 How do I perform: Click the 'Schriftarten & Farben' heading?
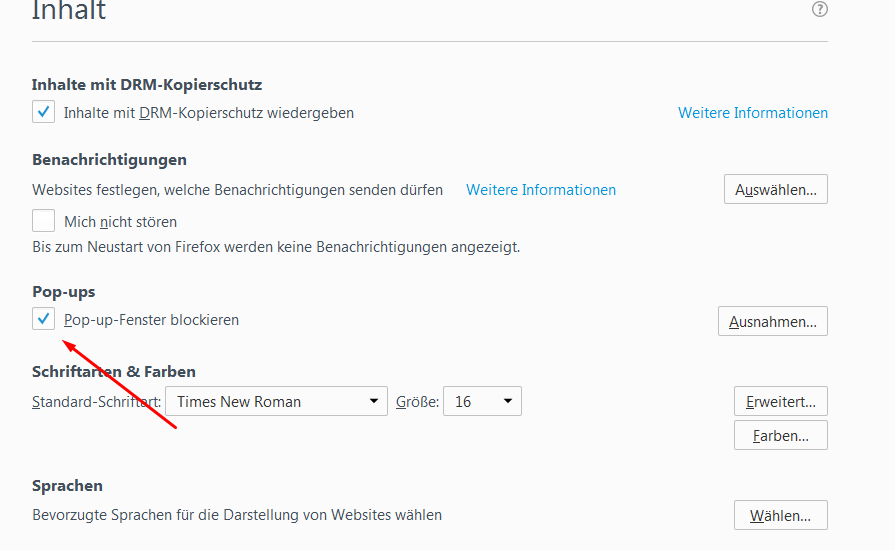pyautogui.click(x=113, y=372)
